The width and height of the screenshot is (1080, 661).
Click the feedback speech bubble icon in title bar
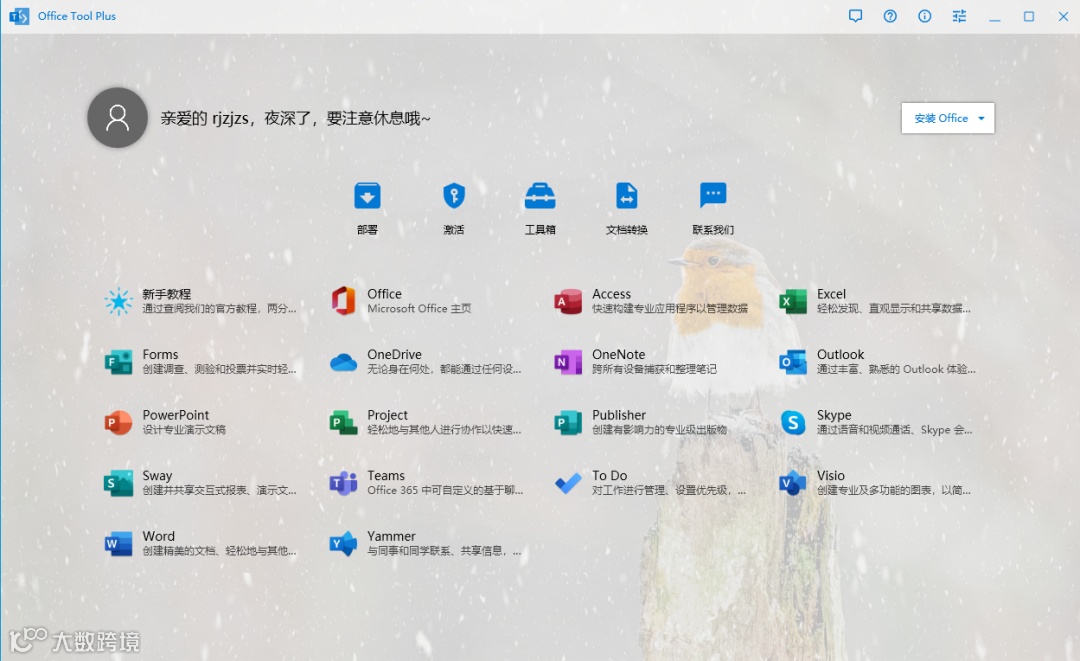[x=855, y=16]
